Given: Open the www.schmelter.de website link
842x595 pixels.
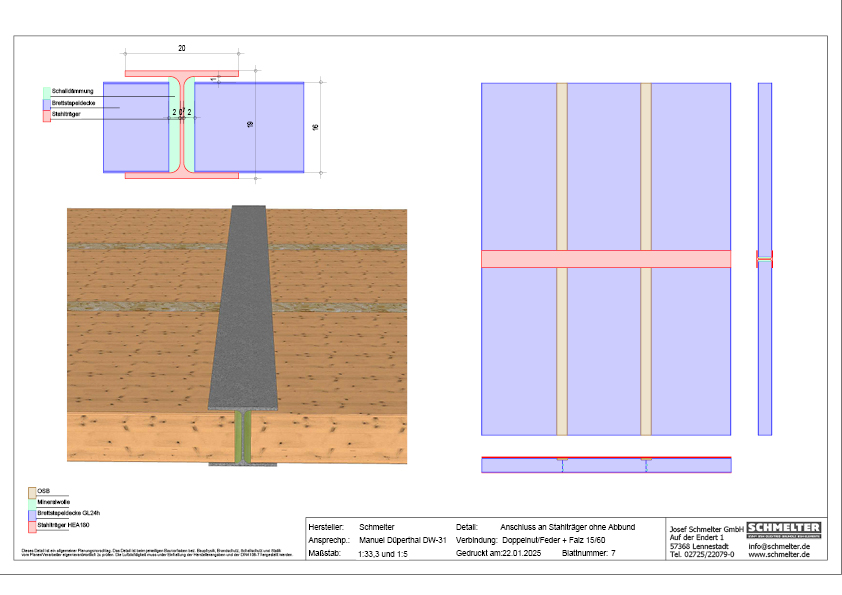Looking at the screenshot, I should [778, 555].
